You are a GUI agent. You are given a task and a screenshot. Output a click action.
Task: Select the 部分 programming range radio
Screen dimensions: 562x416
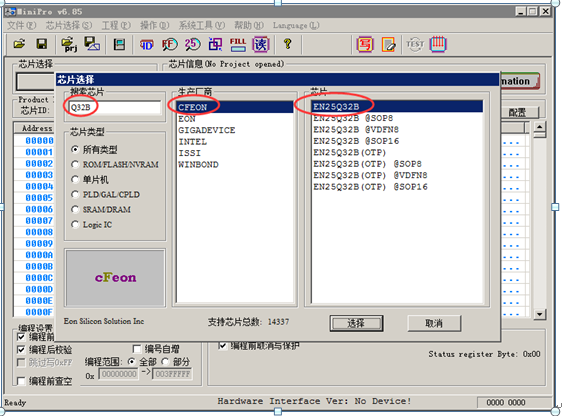[x=165, y=362]
